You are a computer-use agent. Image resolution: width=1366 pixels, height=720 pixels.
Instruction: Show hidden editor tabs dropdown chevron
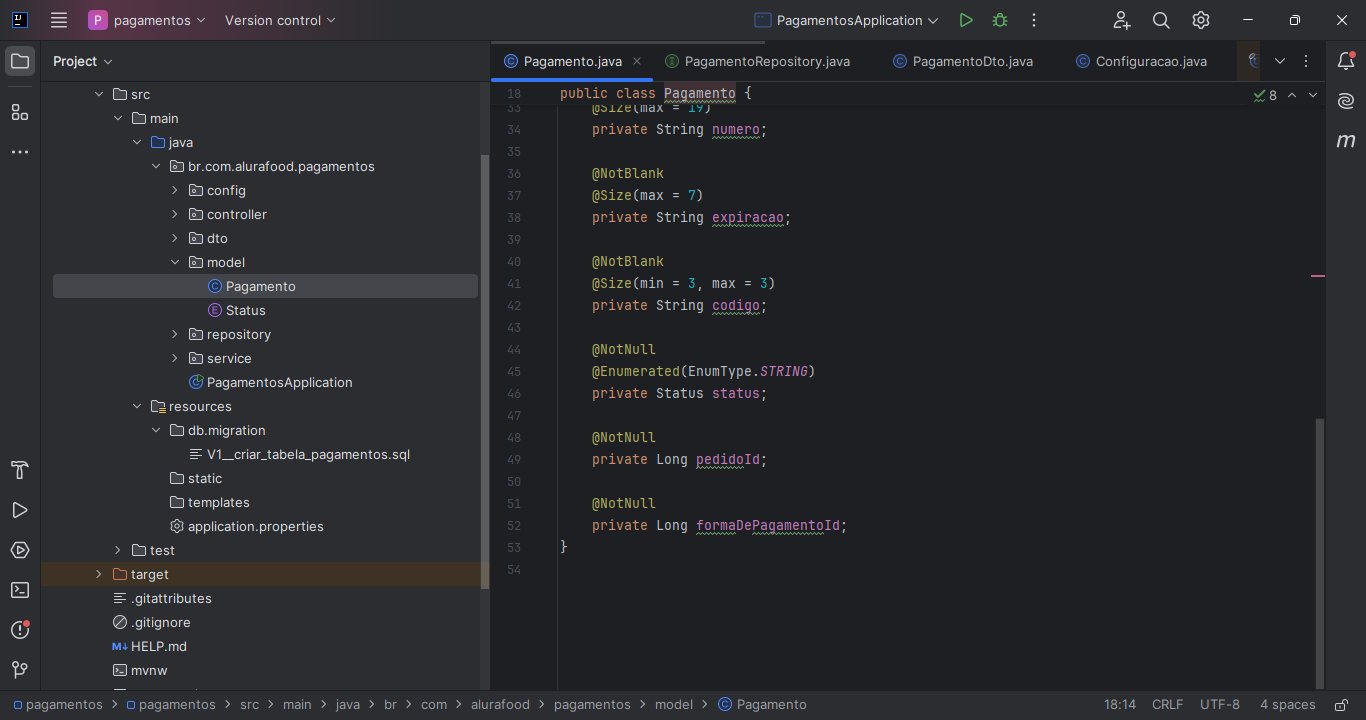[1280, 61]
